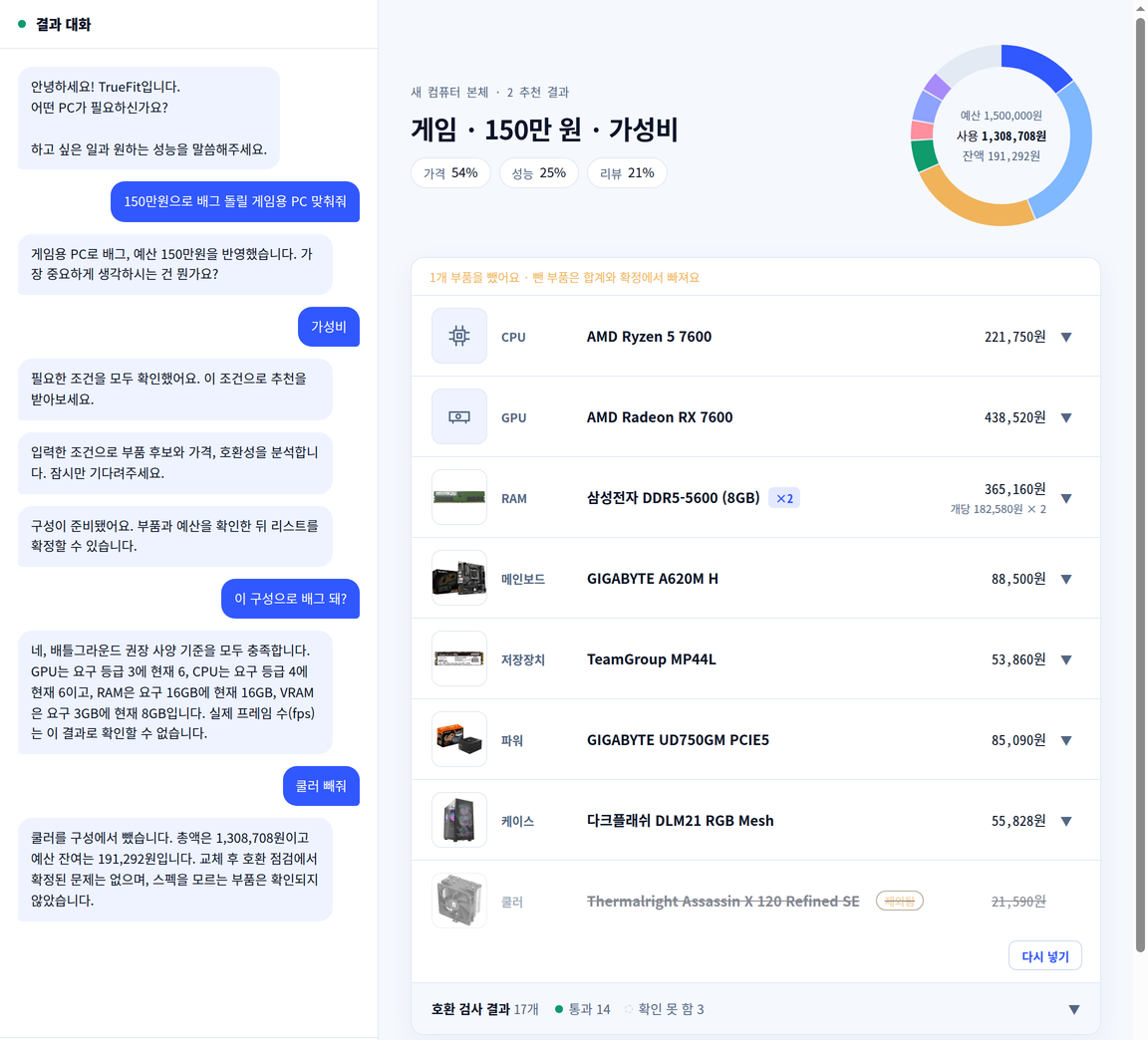The height and width of the screenshot is (1040, 1148).
Task: Click the 성능 25% weight chip
Action: coord(539,172)
